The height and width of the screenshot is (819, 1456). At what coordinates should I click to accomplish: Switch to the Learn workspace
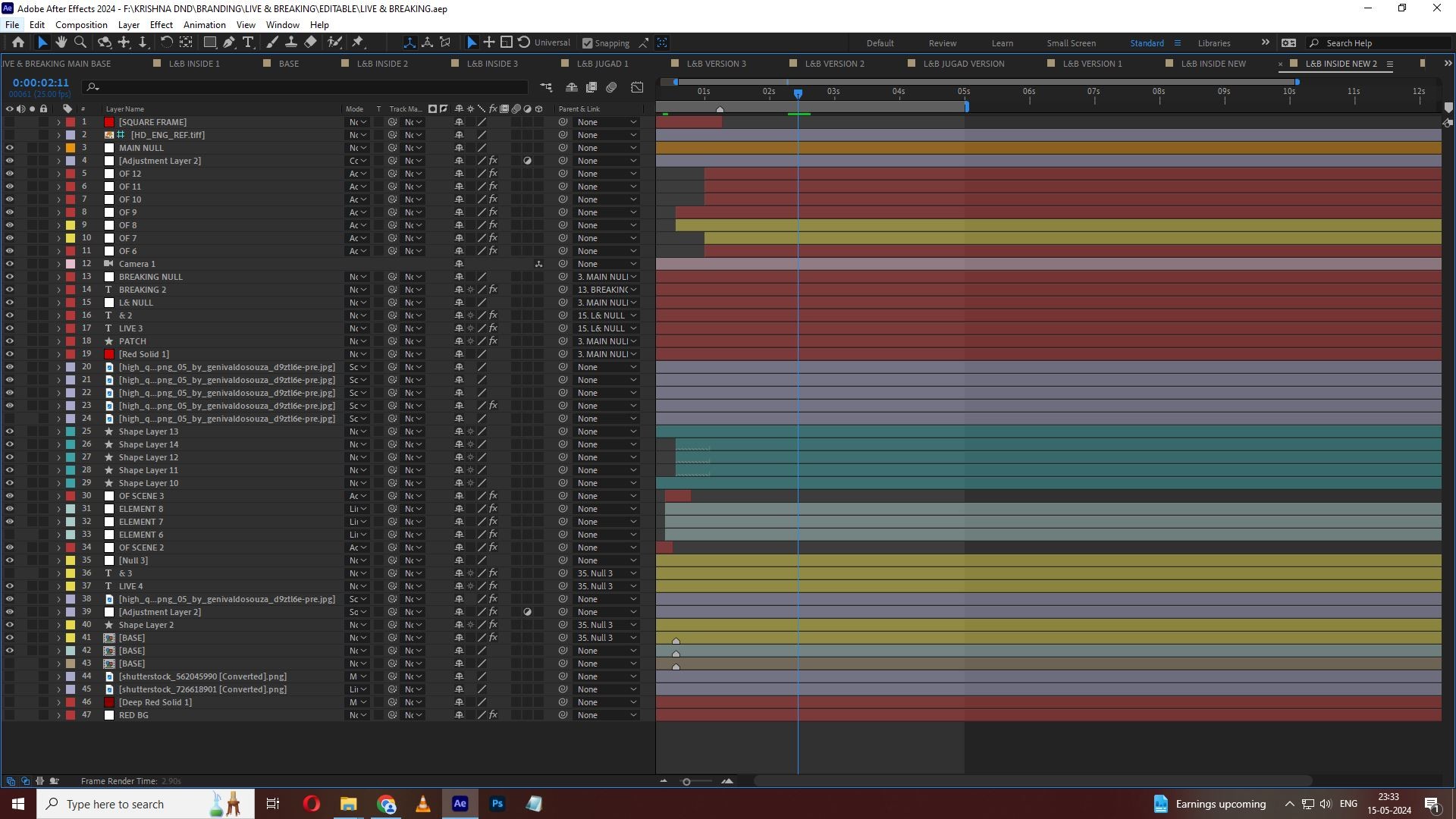click(x=1002, y=43)
